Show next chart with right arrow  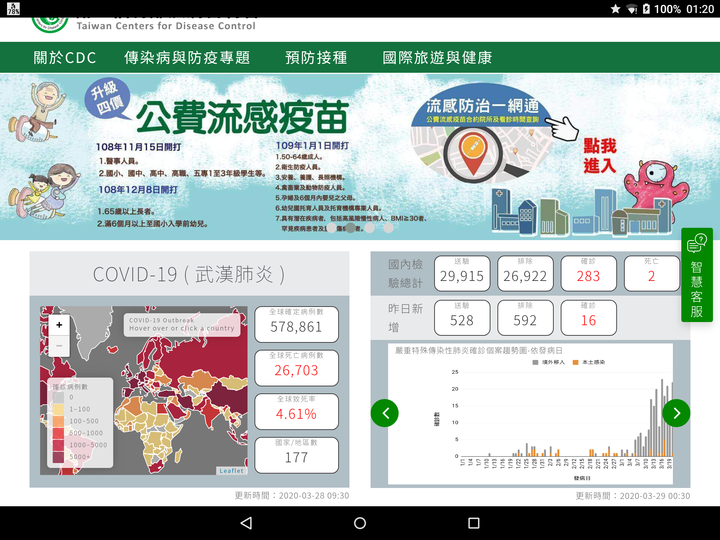tap(676, 413)
